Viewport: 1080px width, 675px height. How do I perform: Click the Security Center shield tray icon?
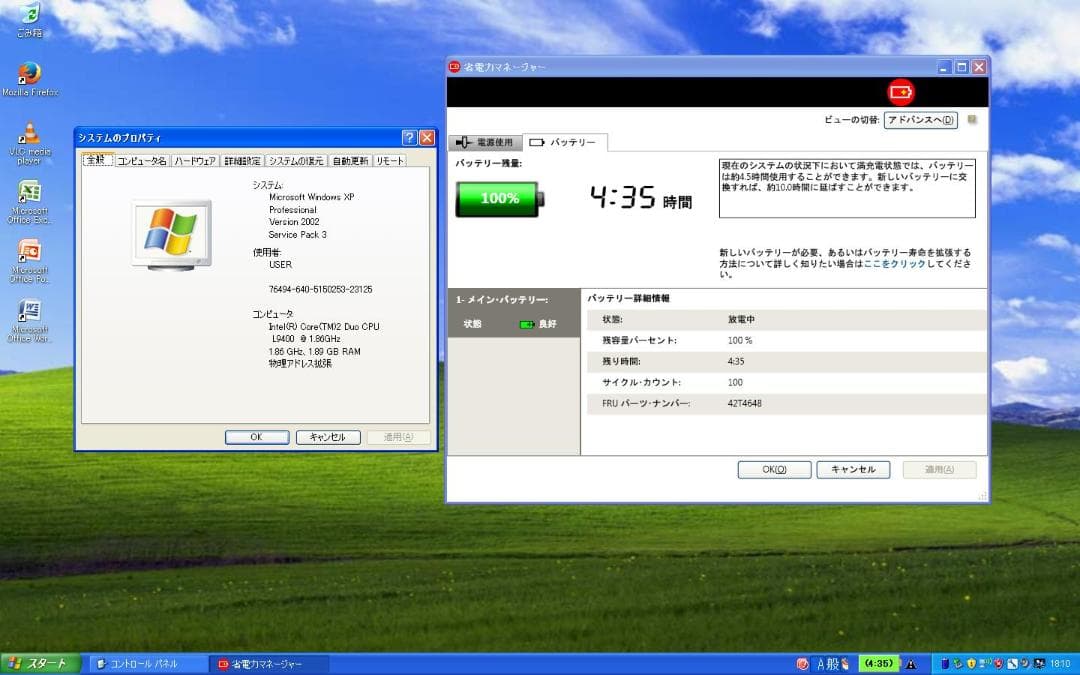(970, 663)
